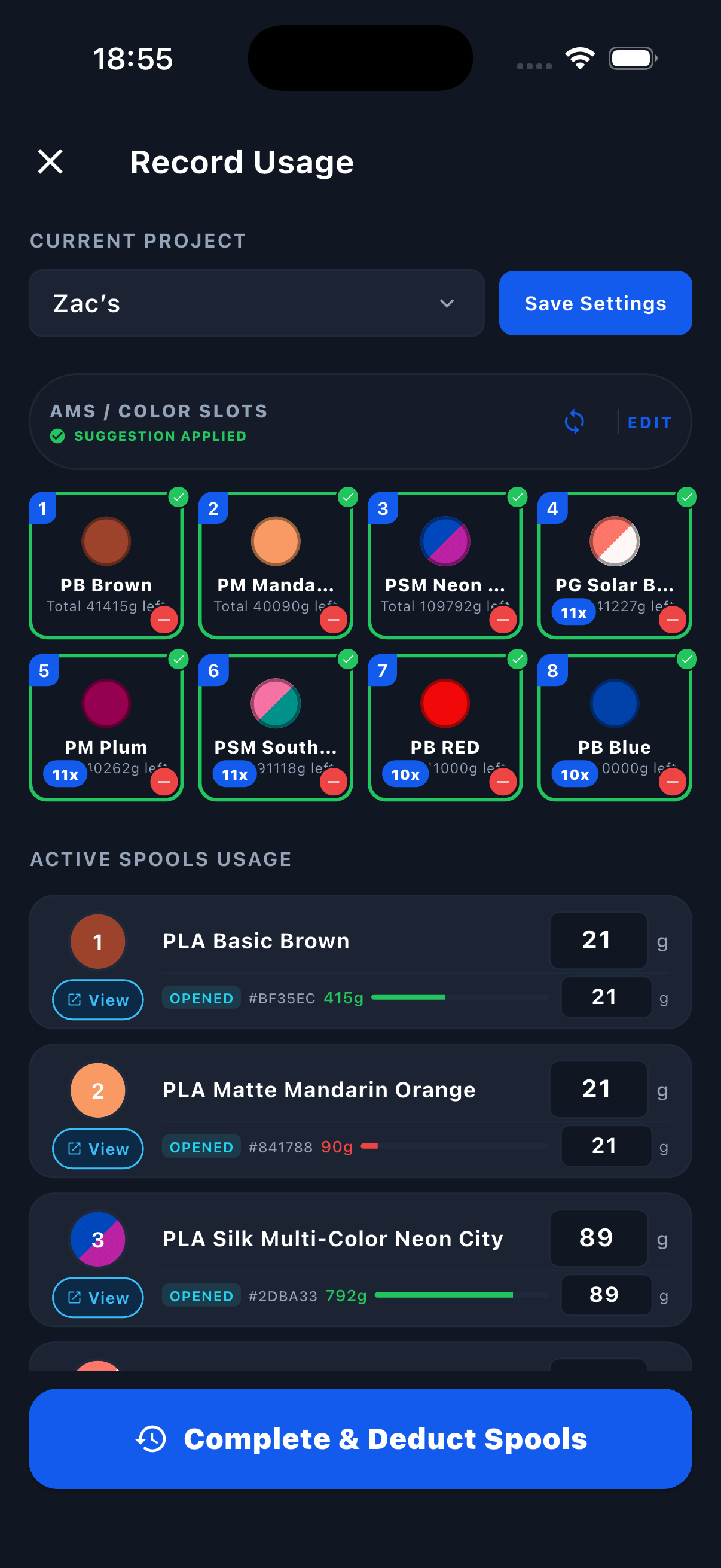View the PLA Basic Brown spool
Viewport: 721px width, 1568px height.
point(98,999)
